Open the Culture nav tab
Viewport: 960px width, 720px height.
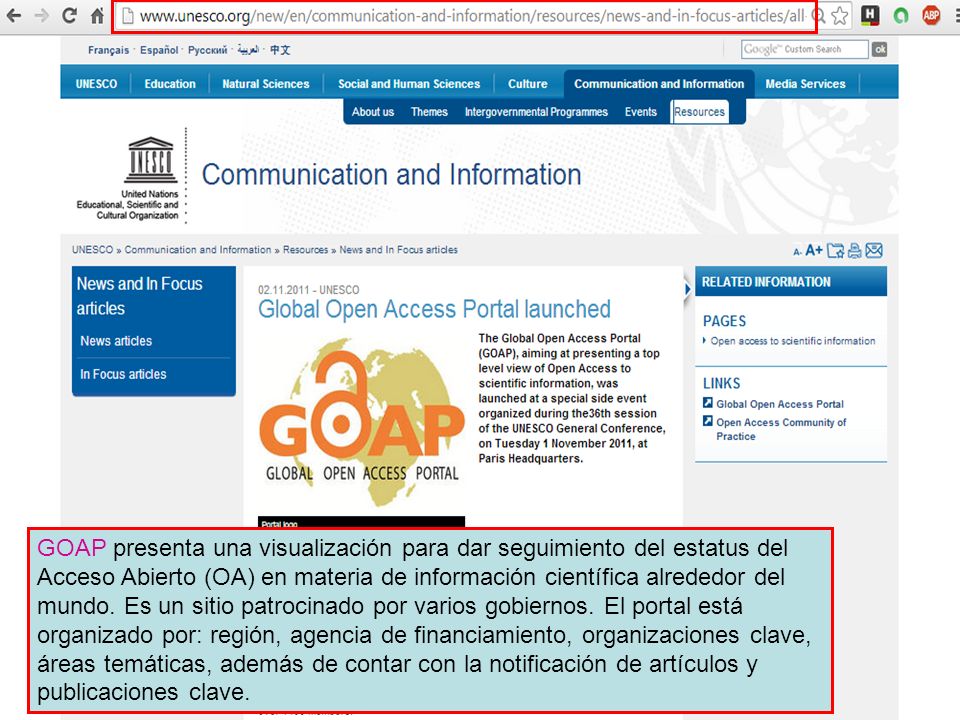click(x=528, y=84)
